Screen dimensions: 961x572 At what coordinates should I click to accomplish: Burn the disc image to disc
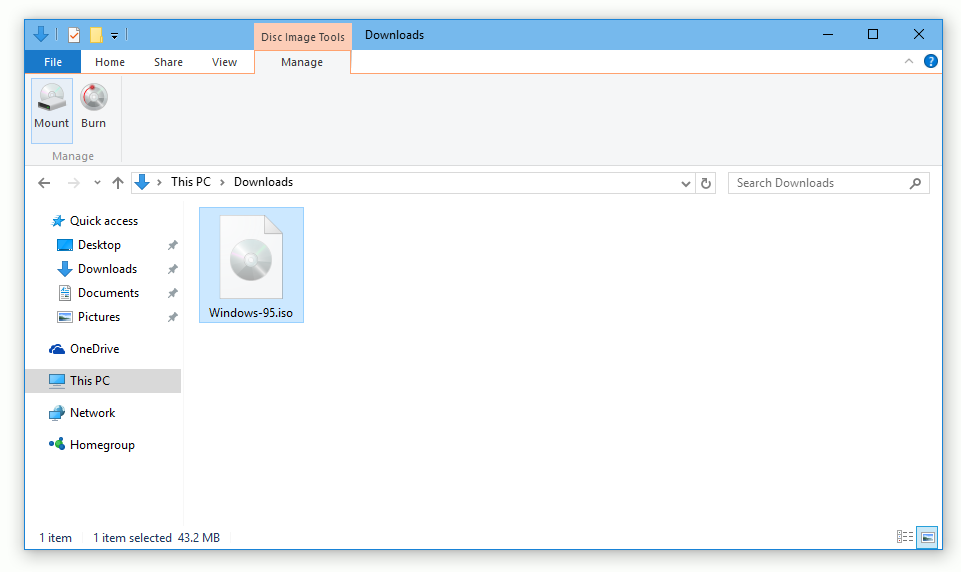(x=94, y=107)
